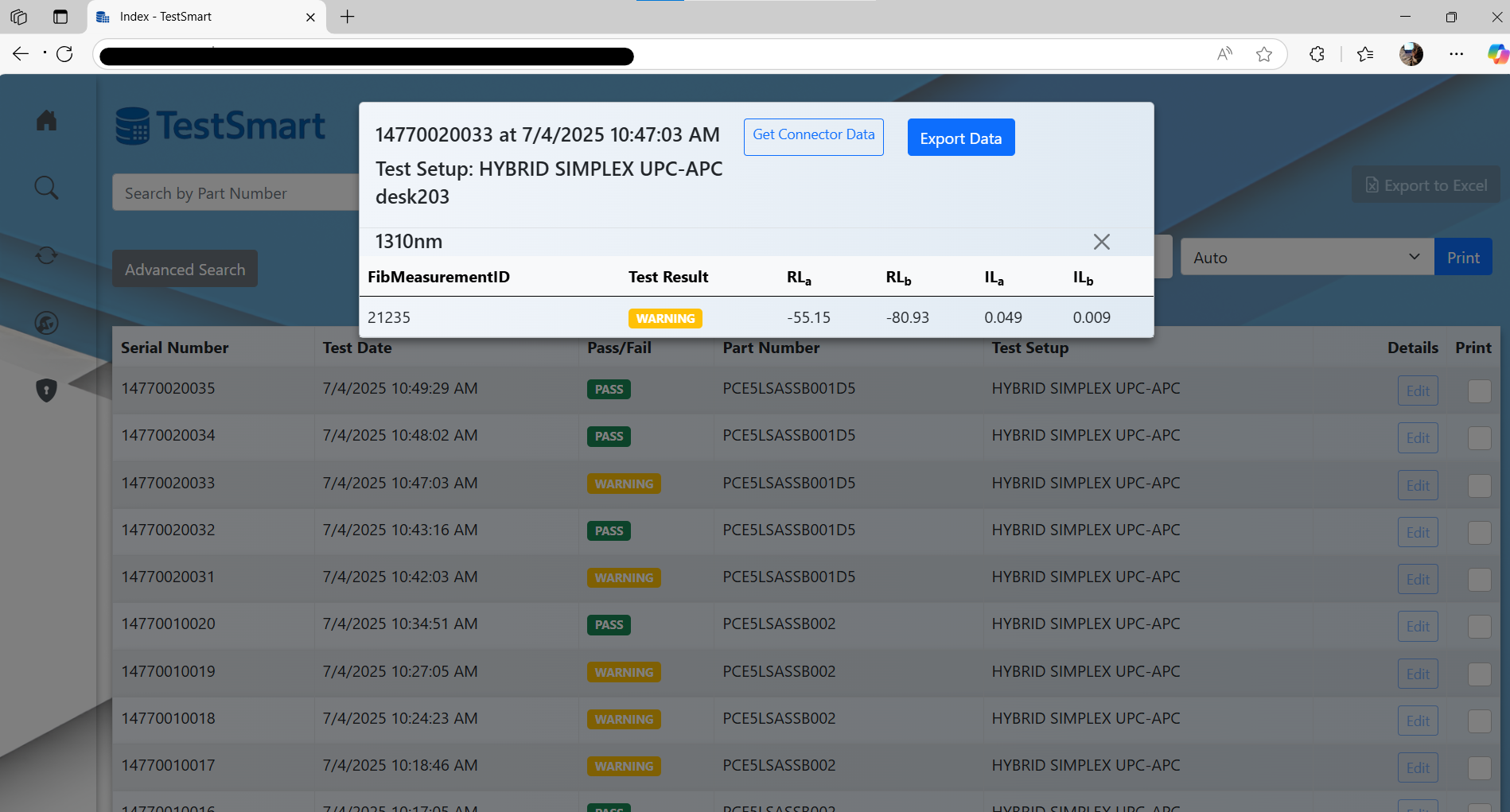Tick print checkbox for 14770020033 row
This screenshot has width=1510, height=812.
[x=1479, y=485]
